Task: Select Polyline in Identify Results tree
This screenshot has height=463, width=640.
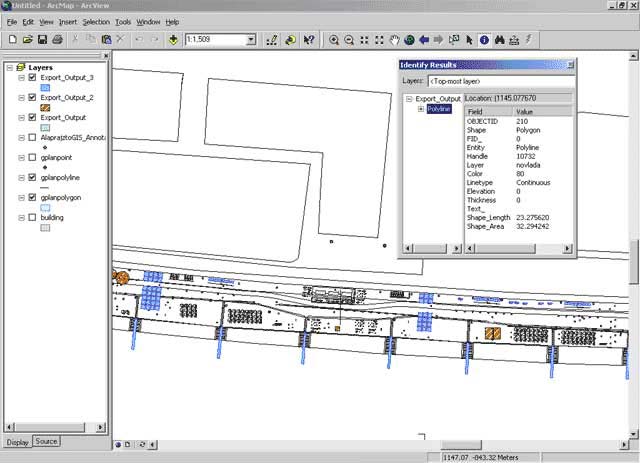Action: point(439,109)
